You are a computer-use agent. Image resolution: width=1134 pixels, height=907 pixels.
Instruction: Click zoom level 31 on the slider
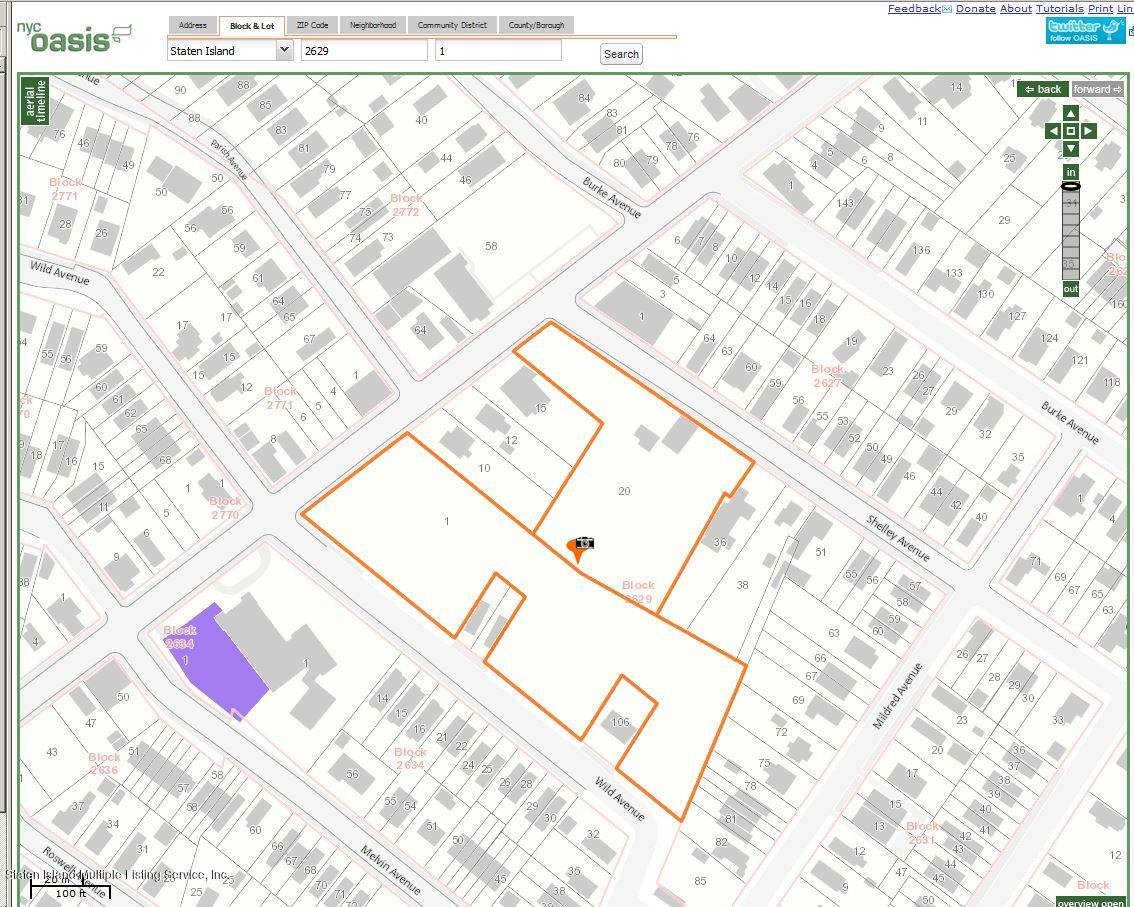(x=1071, y=203)
